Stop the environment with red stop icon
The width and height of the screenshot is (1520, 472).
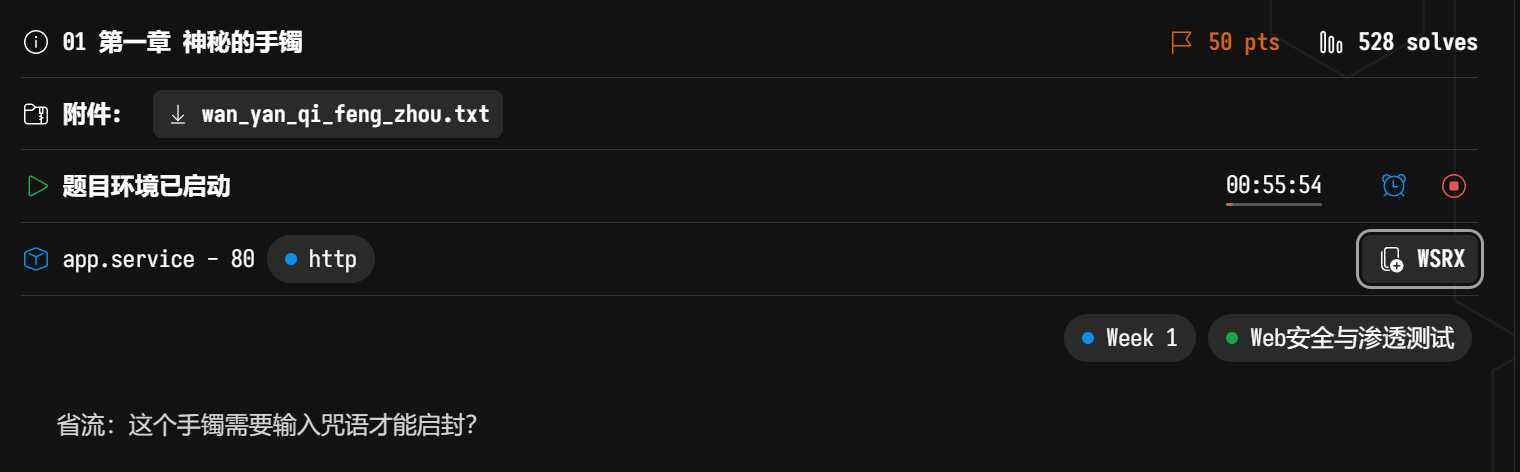coord(1453,186)
